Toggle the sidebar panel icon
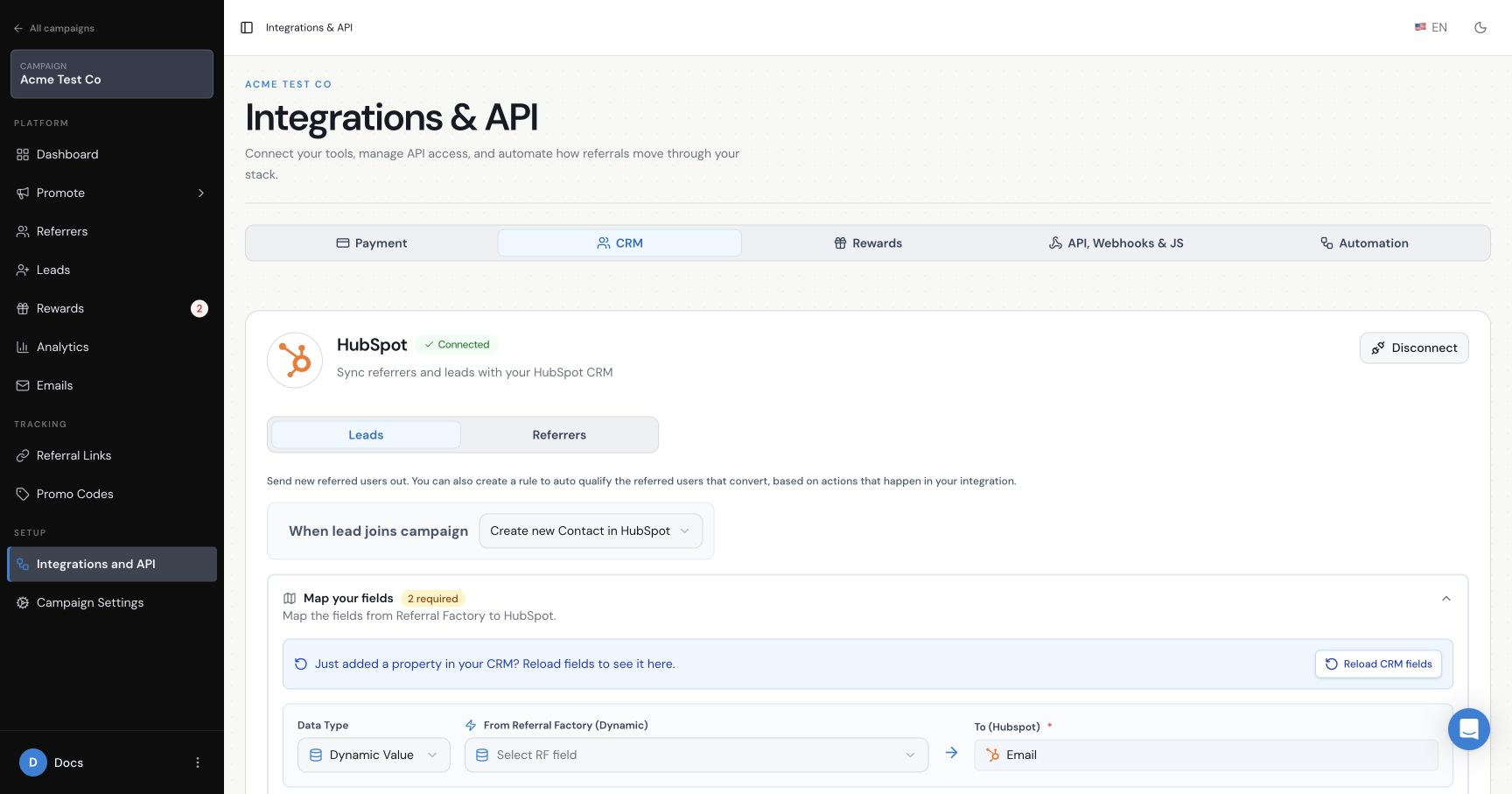 click(x=247, y=28)
